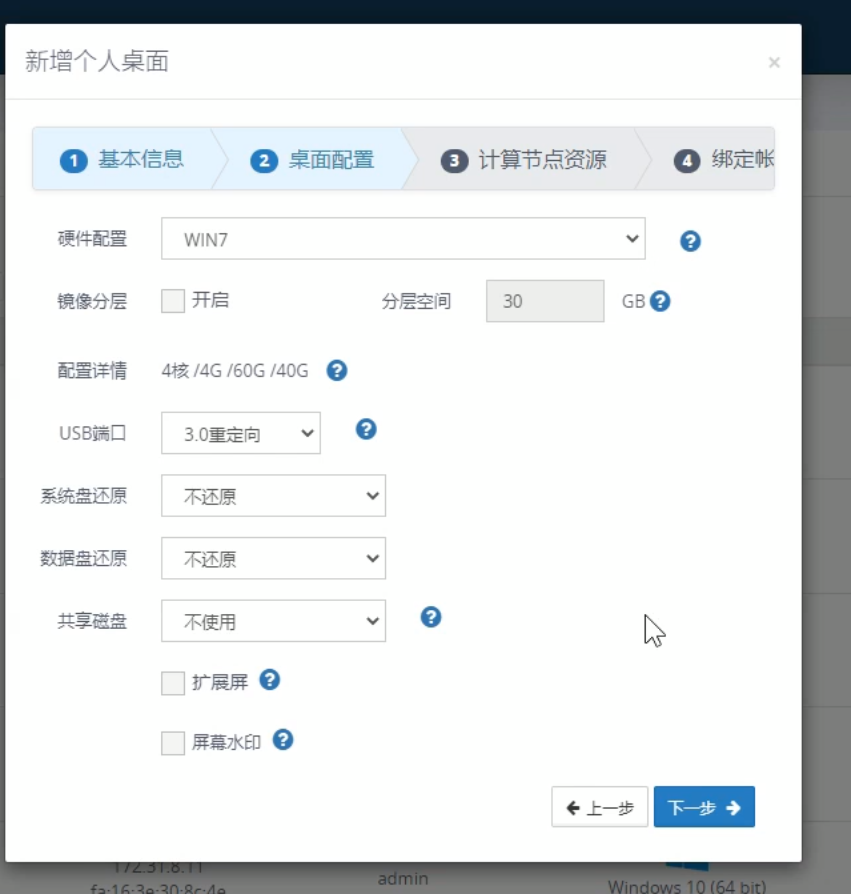Image resolution: width=851 pixels, height=894 pixels.
Task: Open the 数据盘还原 dropdown
Action: [x=273, y=559]
